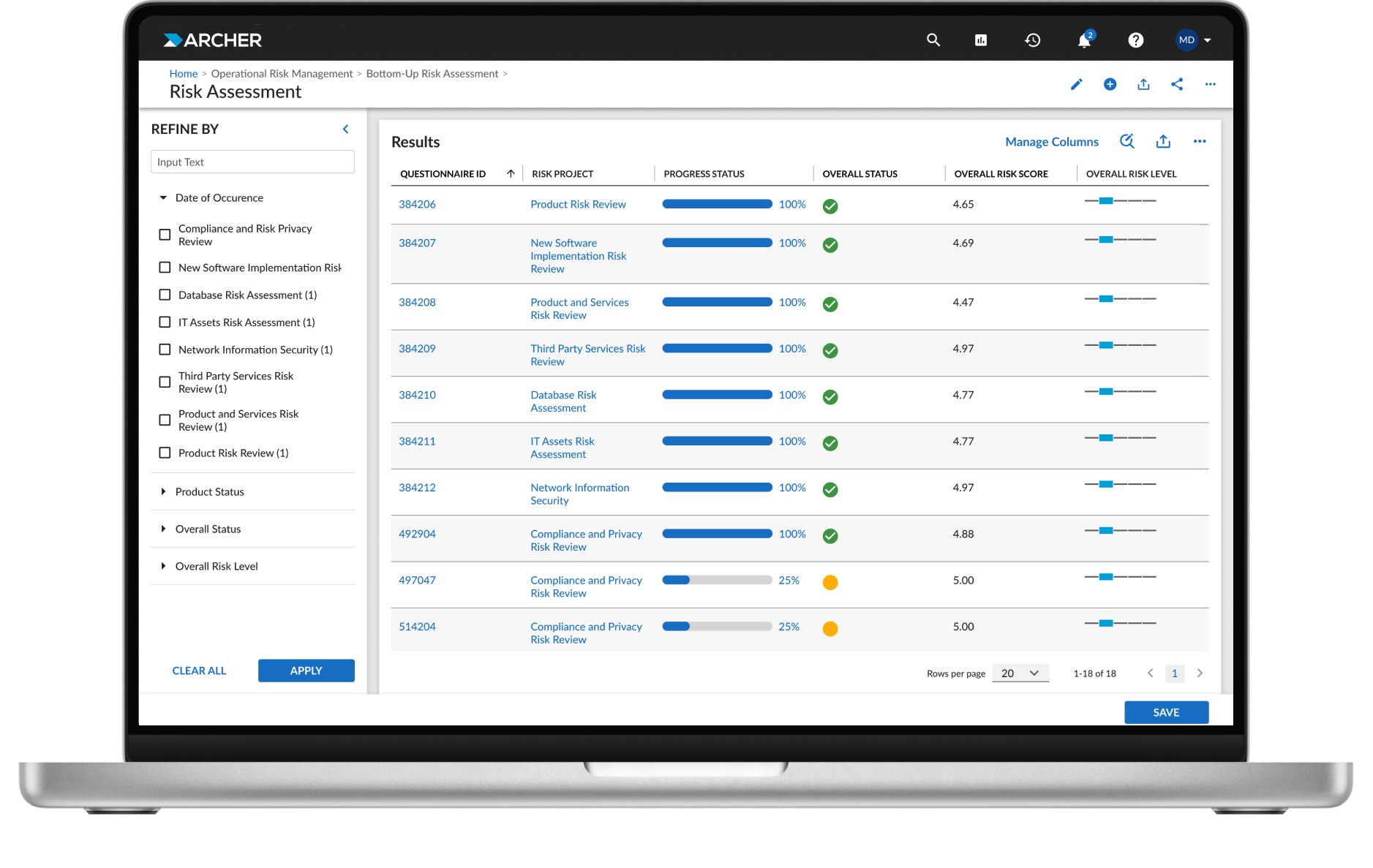1373x868 pixels.
Task: Go to Home in the breadcrumb
Action: (183, 74)
